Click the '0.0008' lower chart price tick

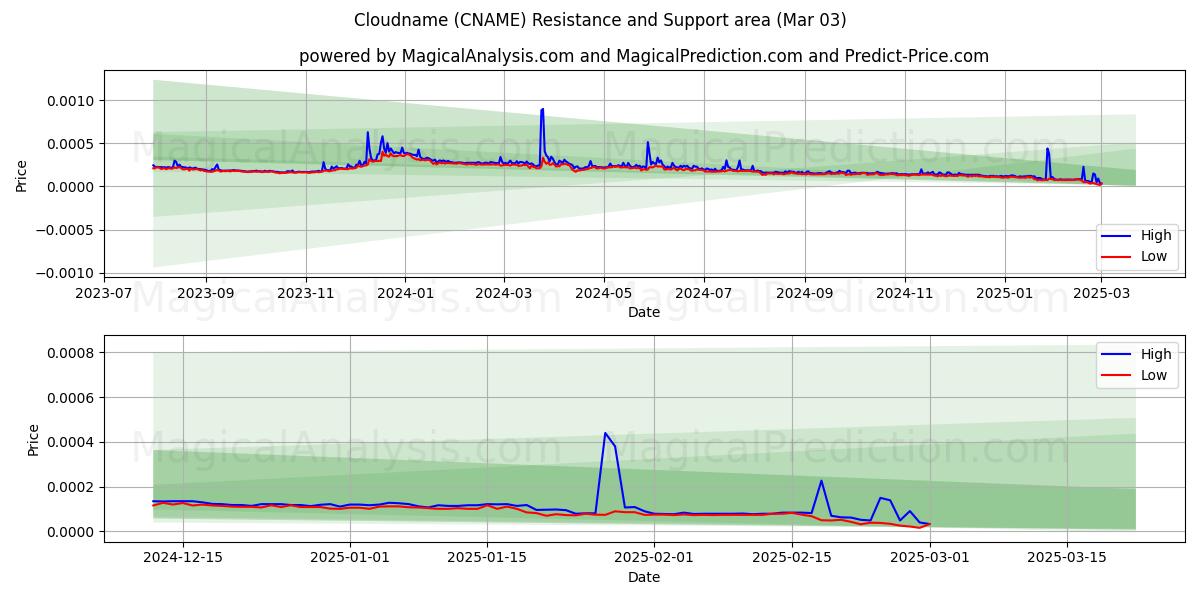73,353
